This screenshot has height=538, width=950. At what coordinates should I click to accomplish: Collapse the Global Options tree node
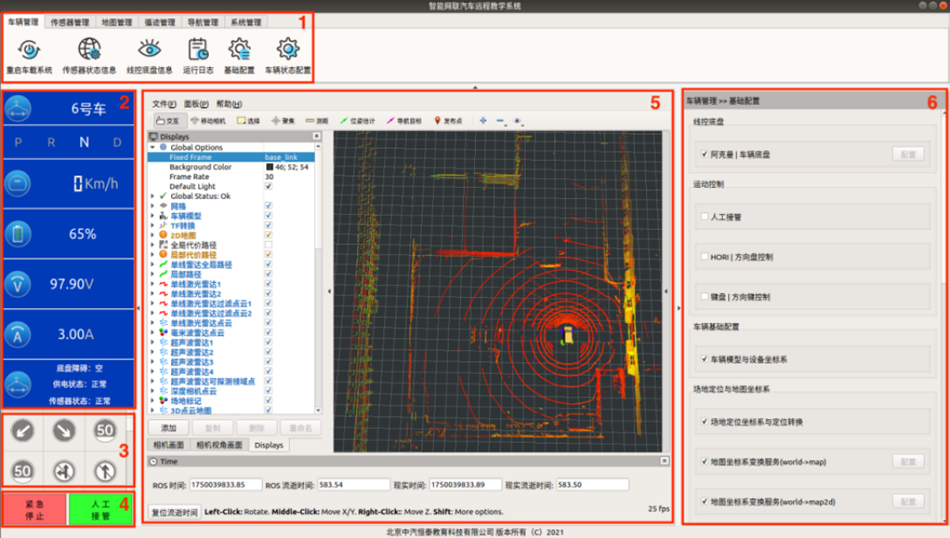tap(152, 147)
